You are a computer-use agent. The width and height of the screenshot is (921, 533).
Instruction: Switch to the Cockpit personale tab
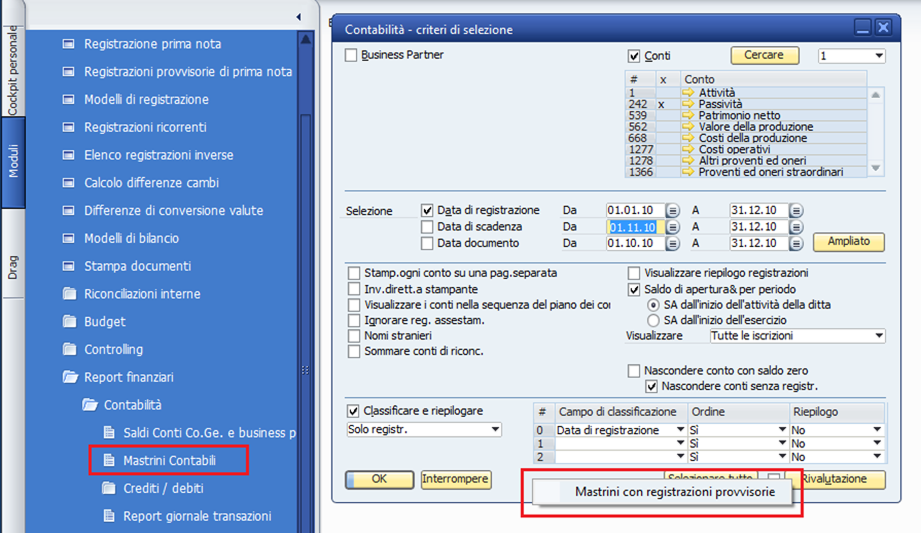(x=13, y=71)
